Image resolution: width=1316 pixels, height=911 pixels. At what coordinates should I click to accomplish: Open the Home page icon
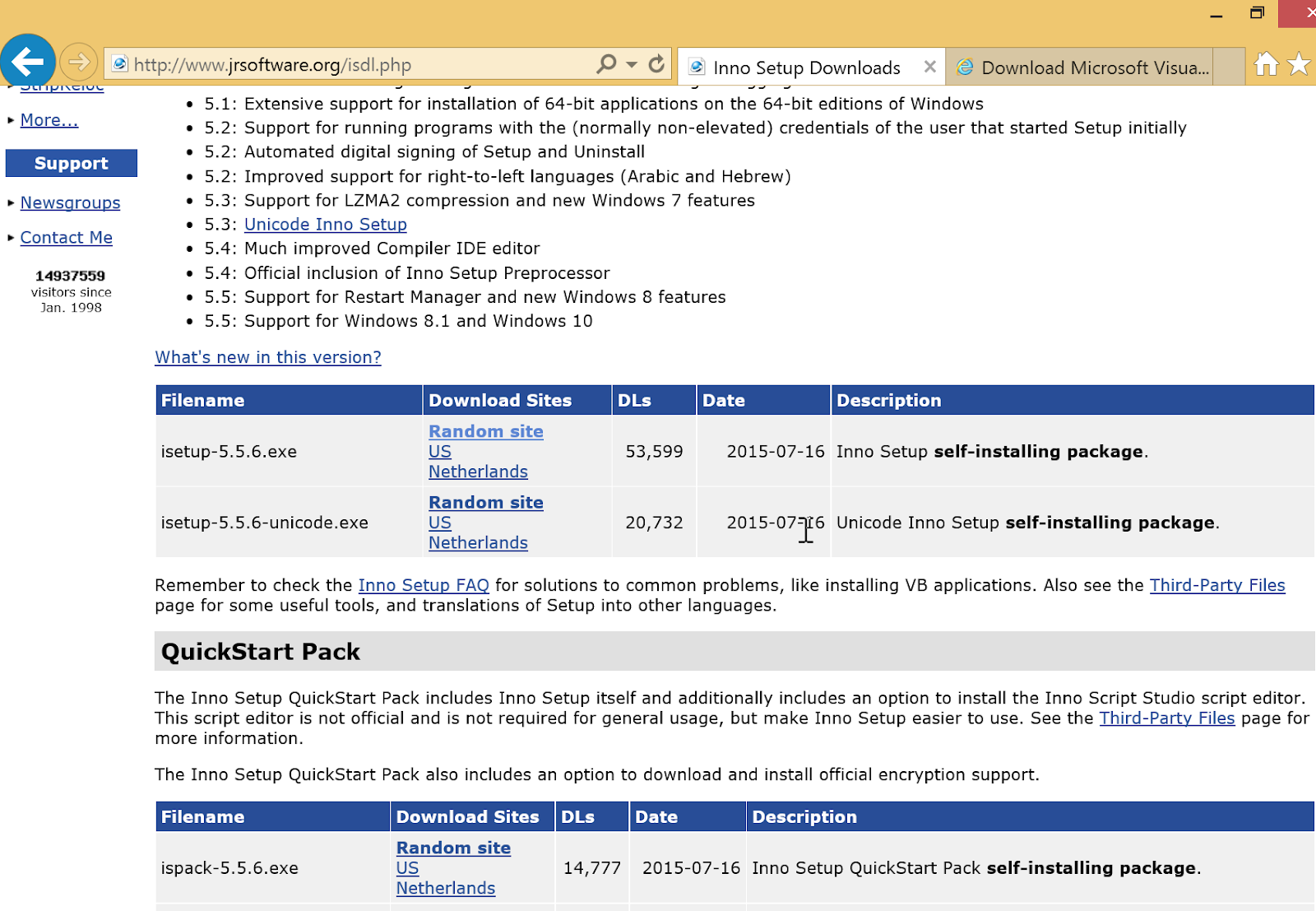coord(1267,63)
